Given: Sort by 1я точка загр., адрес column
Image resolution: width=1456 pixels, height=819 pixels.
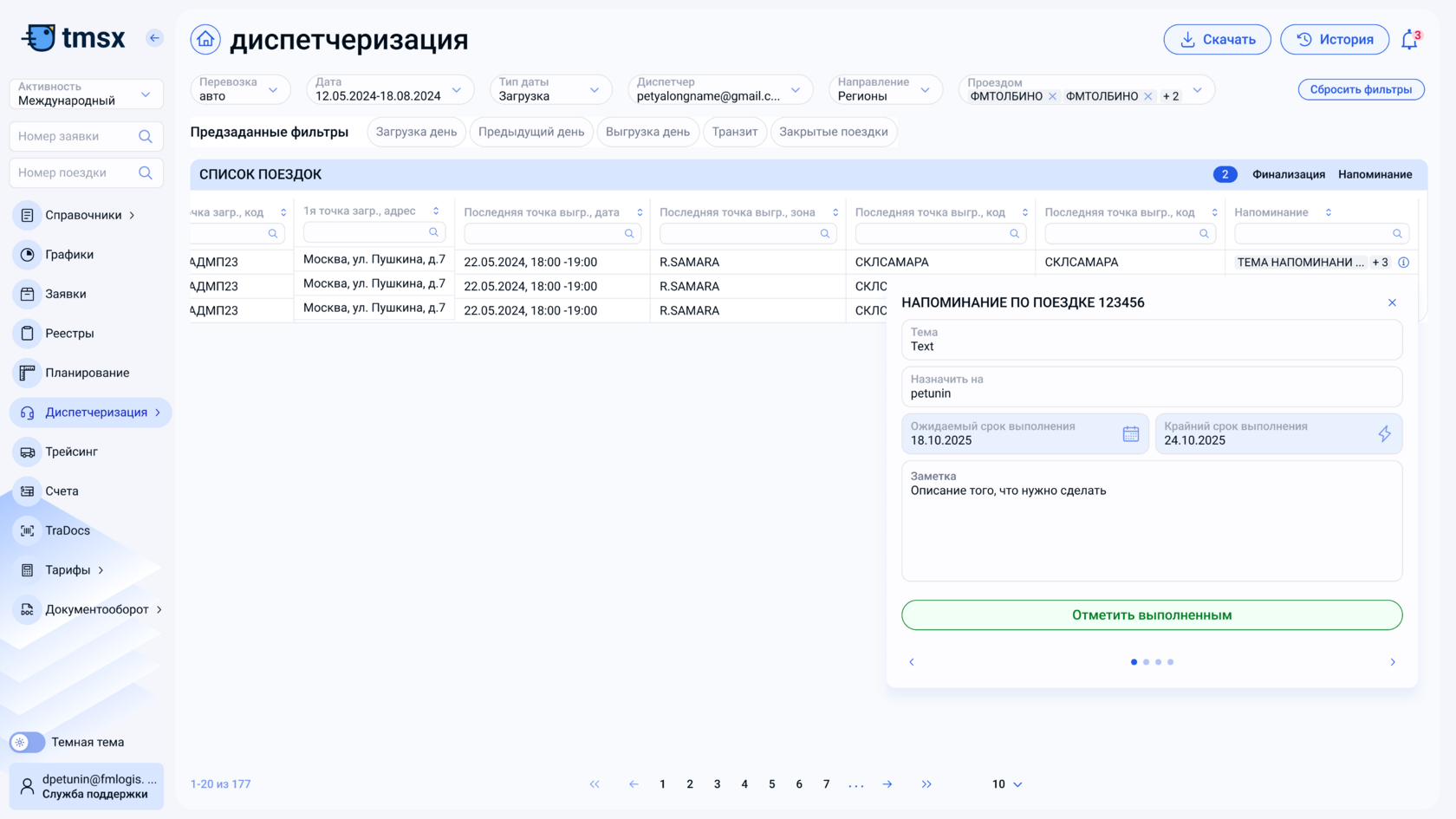Looking at the screenshot, I should (x=436, y=211).
